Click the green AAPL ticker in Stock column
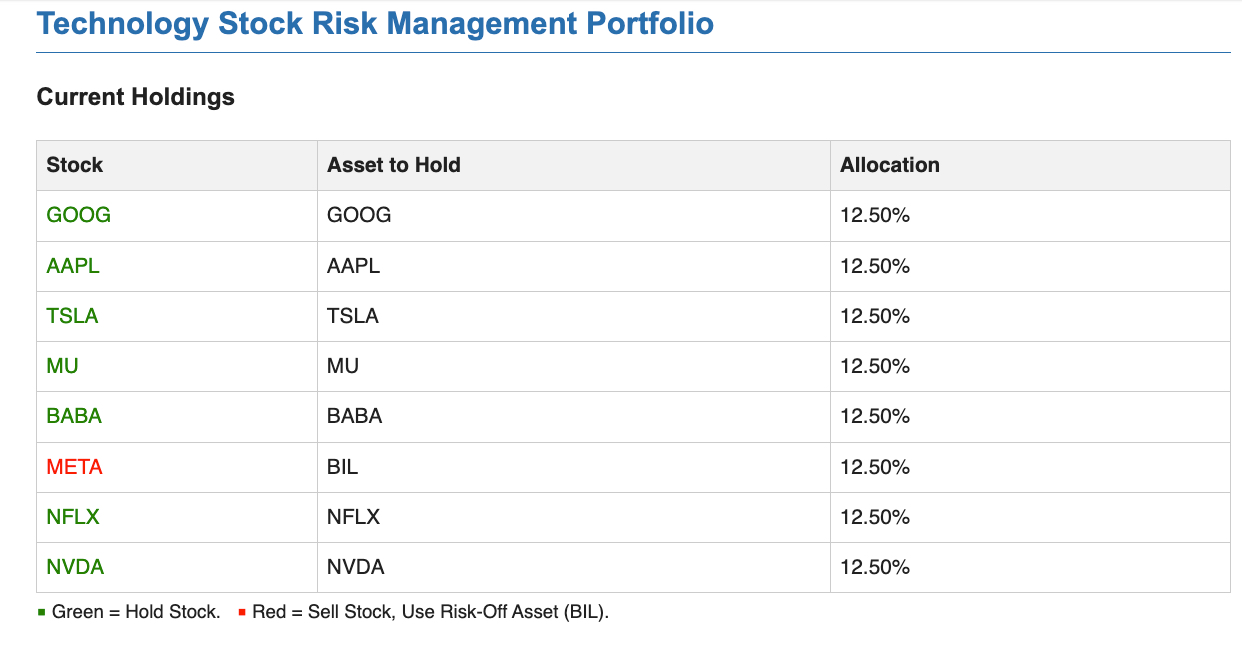 pos(73,266)
